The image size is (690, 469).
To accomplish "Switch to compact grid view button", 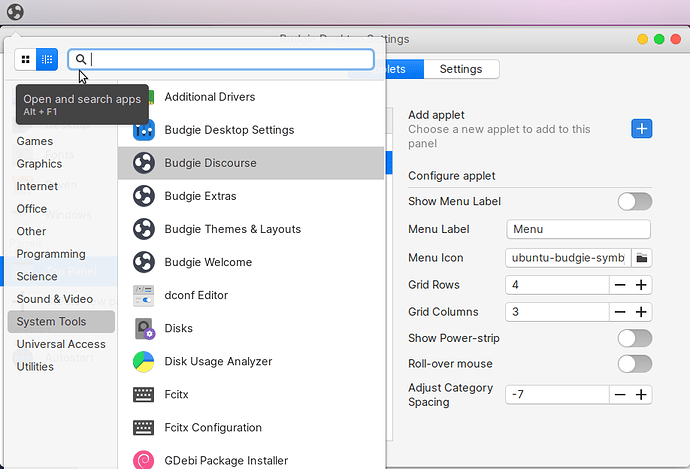I will (25, 60).
